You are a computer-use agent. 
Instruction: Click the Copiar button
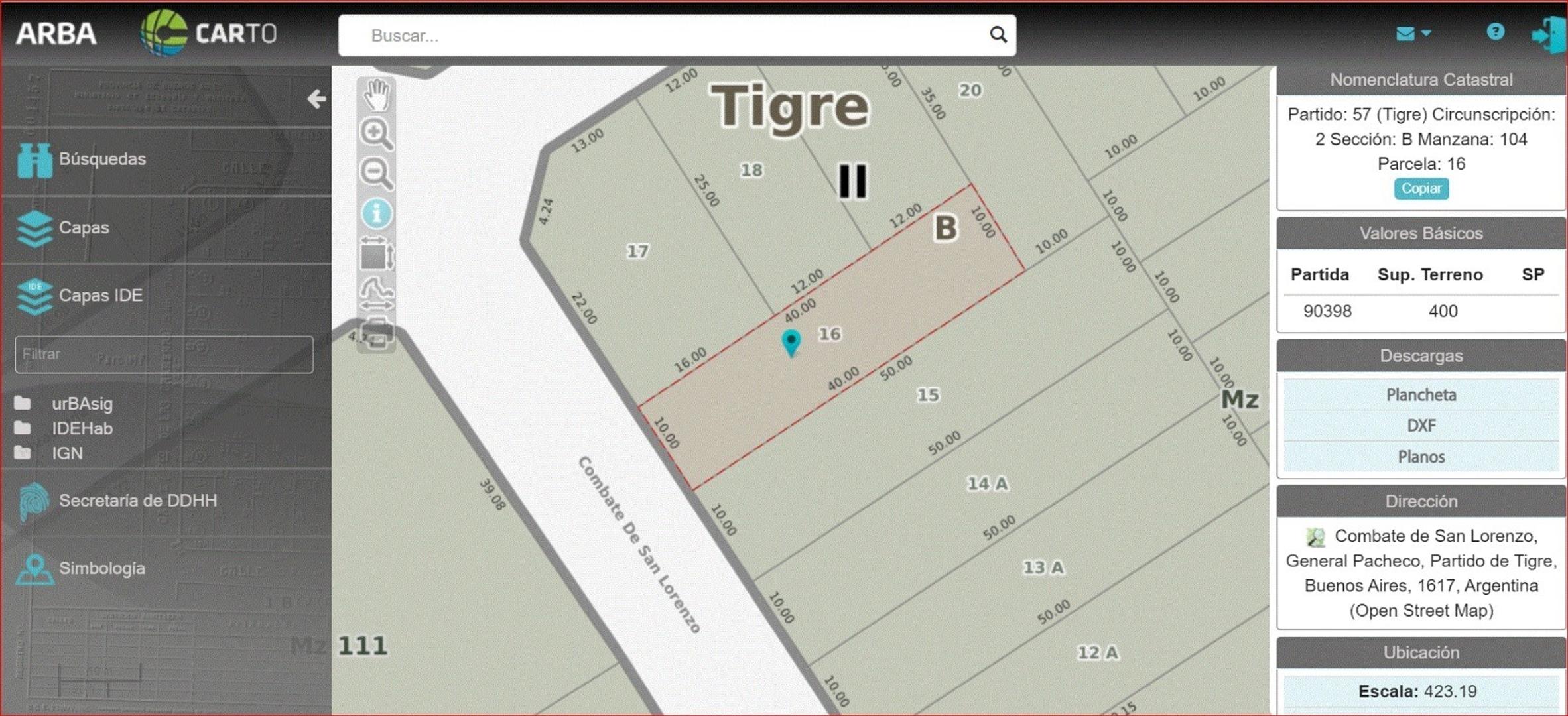[1421, 188]
